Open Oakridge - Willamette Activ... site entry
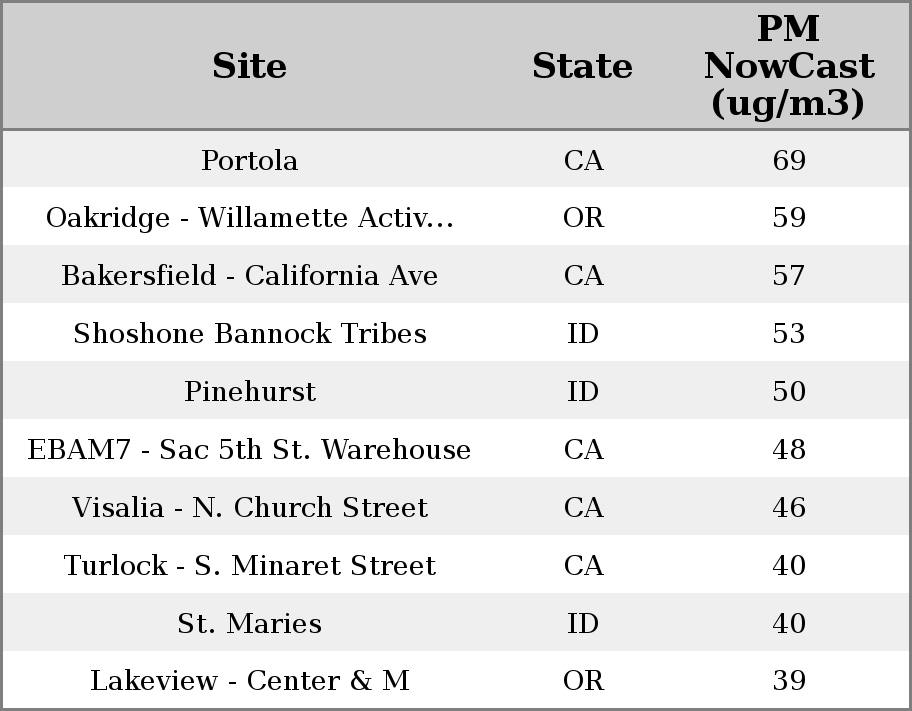 (x=249, y=218)
